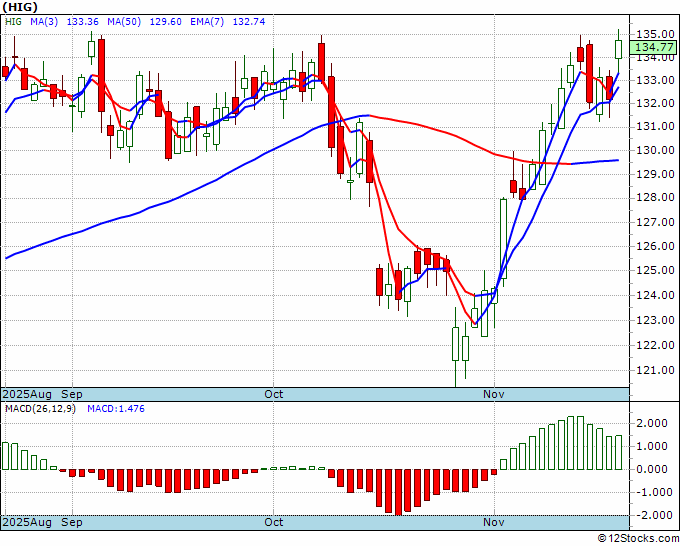This screenshot has width=680, height=546.
Task: Click the 127.00 price axis label
Action: coord(655,222)
